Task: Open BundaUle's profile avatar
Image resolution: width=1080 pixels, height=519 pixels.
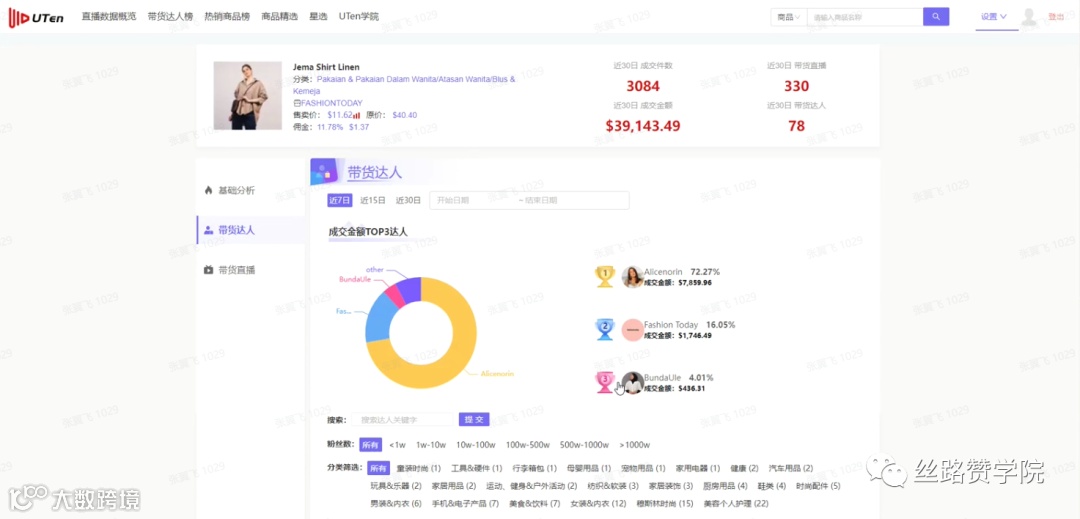Action: [x=632, y=383]
